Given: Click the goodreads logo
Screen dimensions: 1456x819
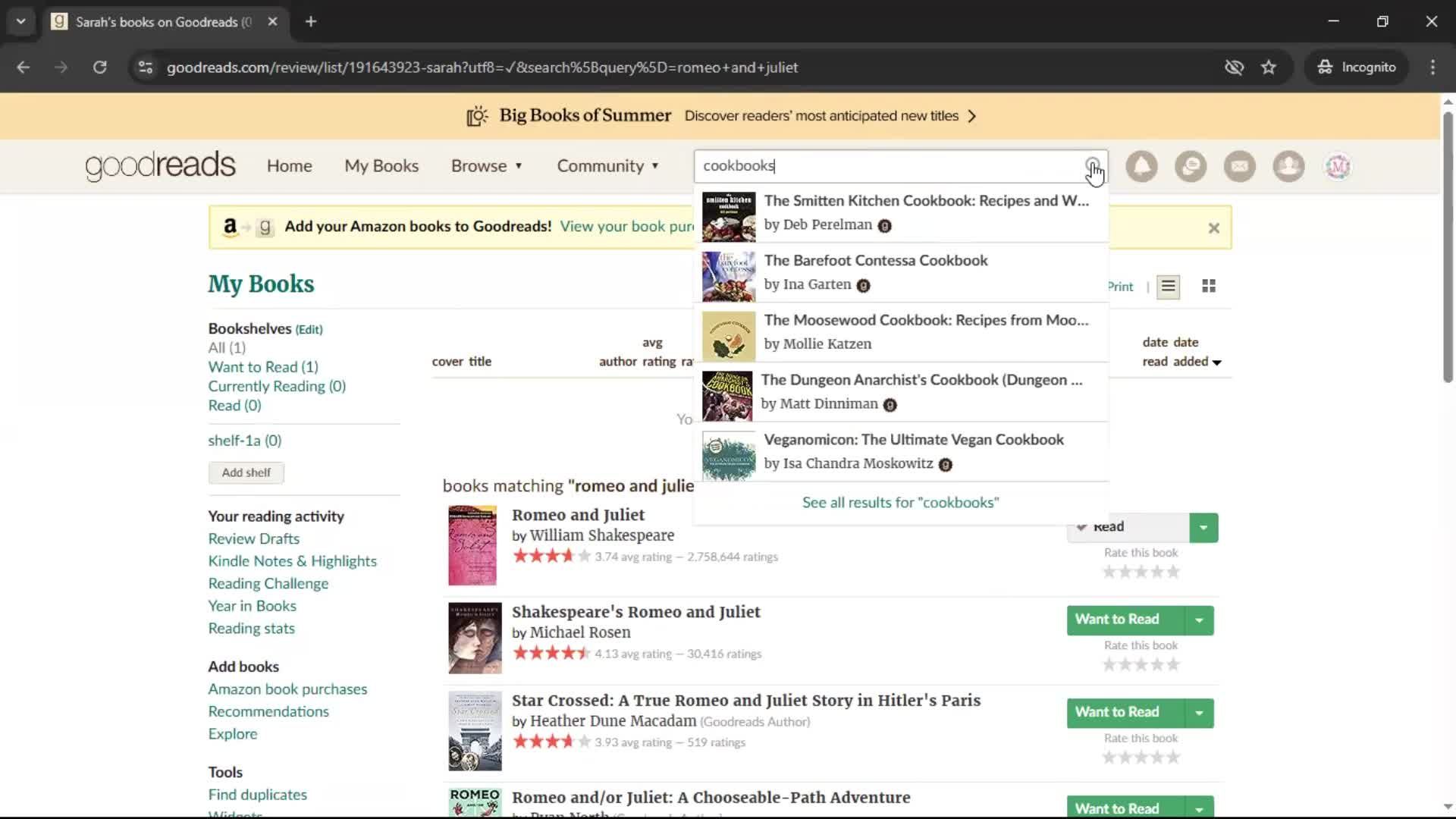Looking at the screenshot, I should click(x=160, y=165).
